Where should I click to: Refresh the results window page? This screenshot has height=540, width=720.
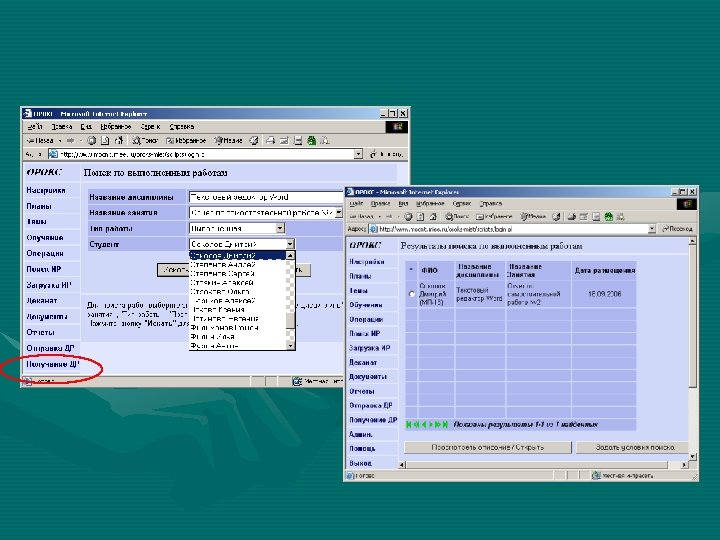click(420, 216)
